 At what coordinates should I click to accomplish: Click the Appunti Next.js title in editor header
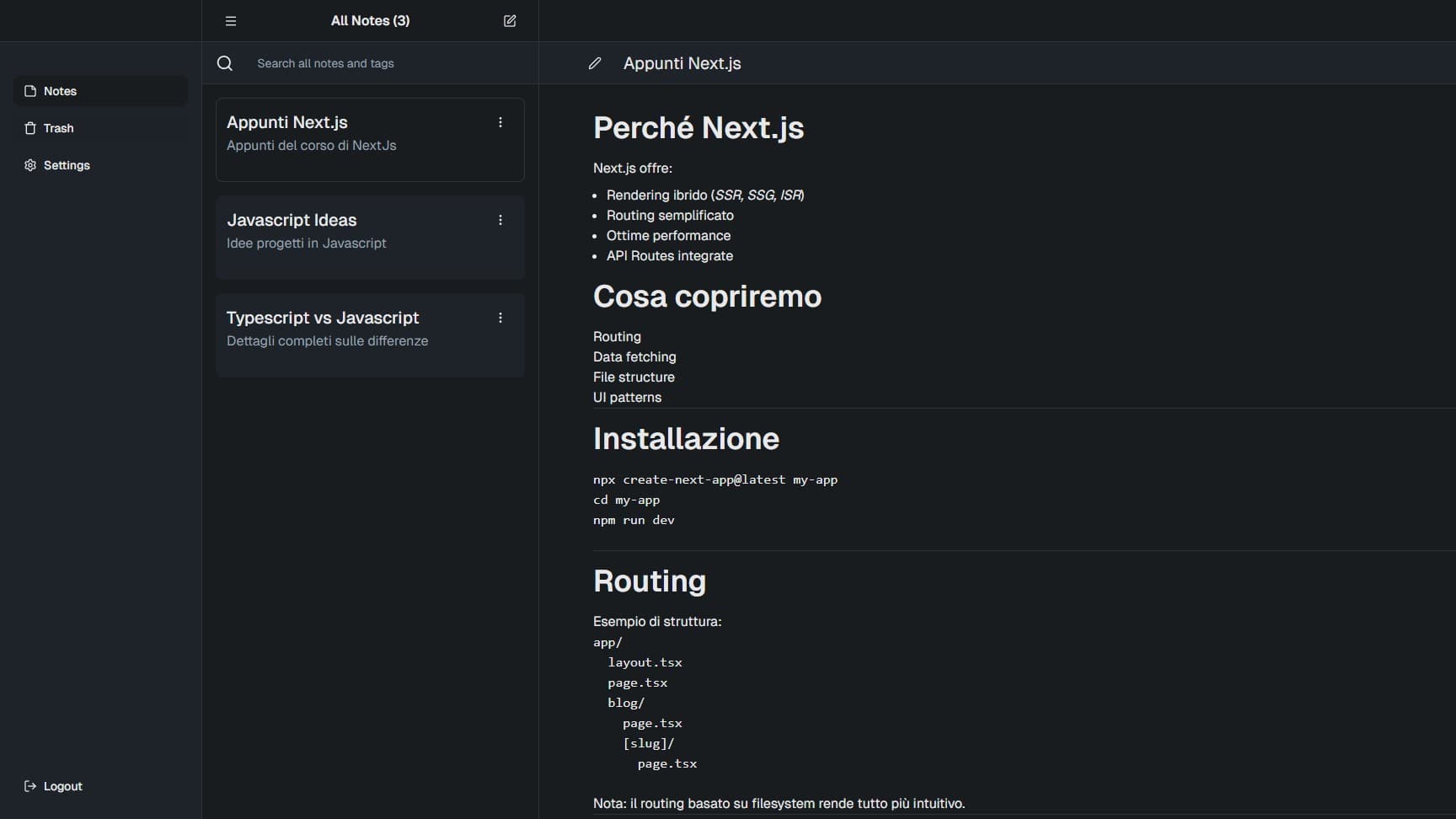[x=682, y=63]
